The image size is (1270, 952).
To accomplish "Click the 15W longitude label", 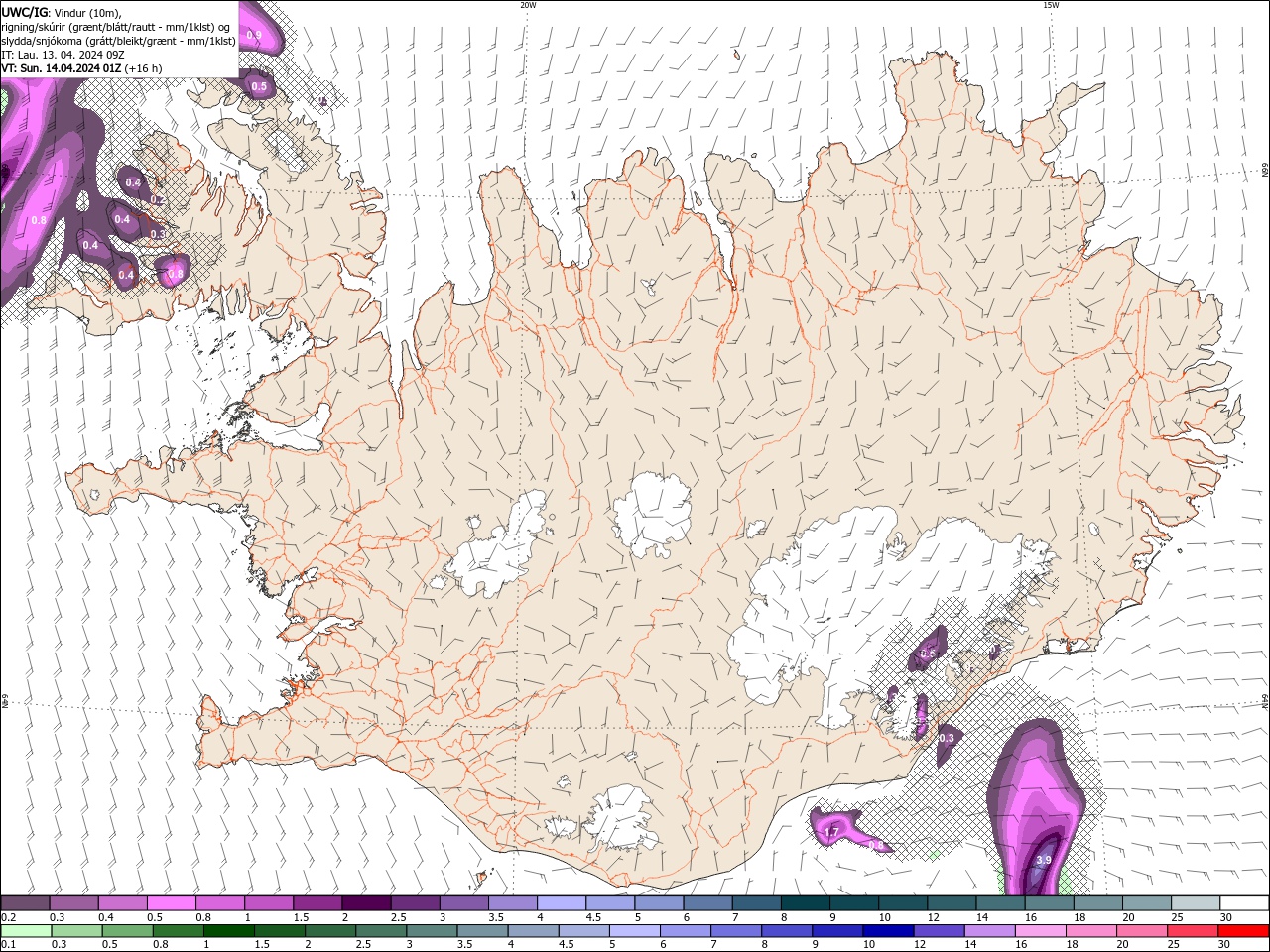I will [1051, 5].
